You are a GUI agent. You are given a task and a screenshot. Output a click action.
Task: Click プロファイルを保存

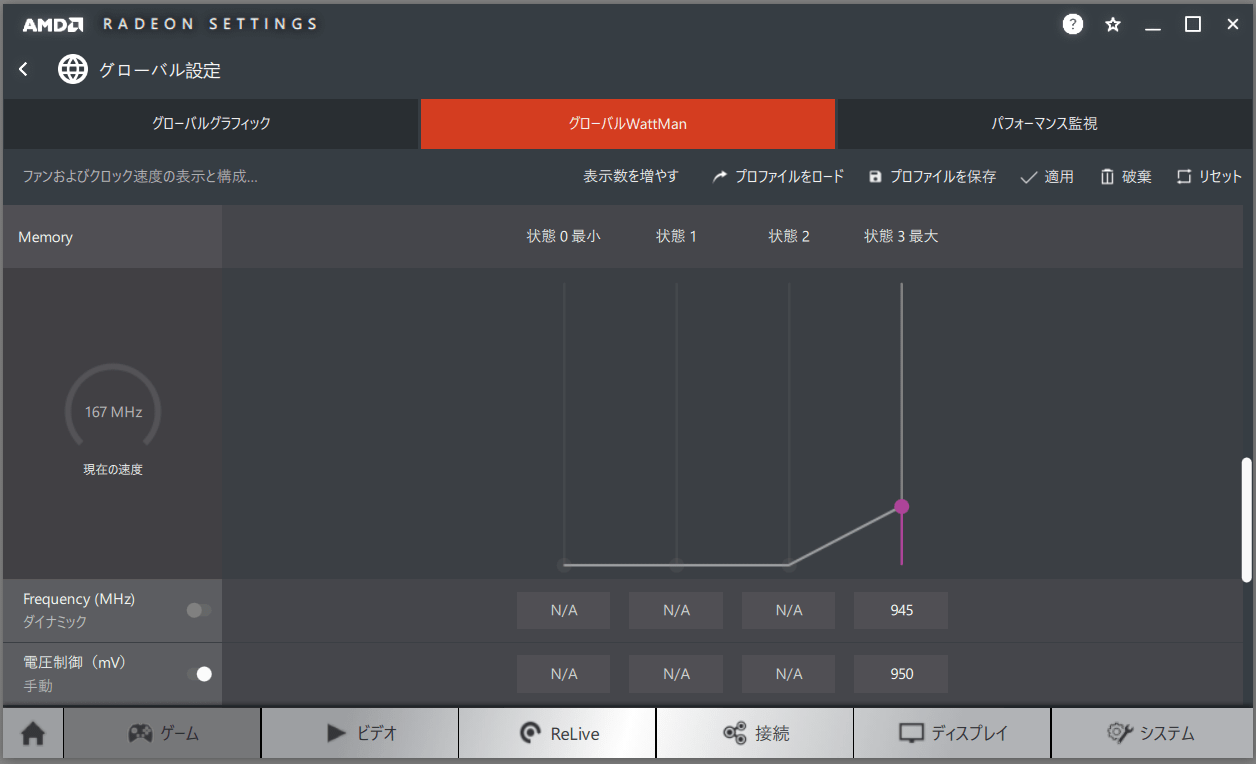point(932,176)
